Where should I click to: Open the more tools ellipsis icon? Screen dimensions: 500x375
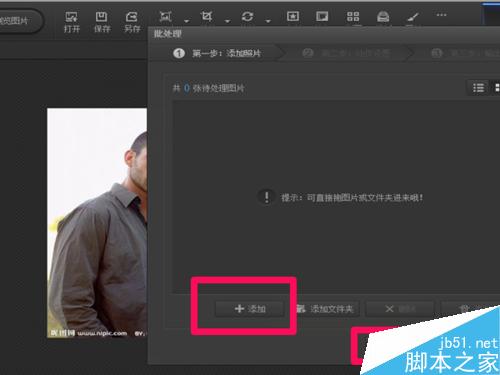[x=441, y=15]
